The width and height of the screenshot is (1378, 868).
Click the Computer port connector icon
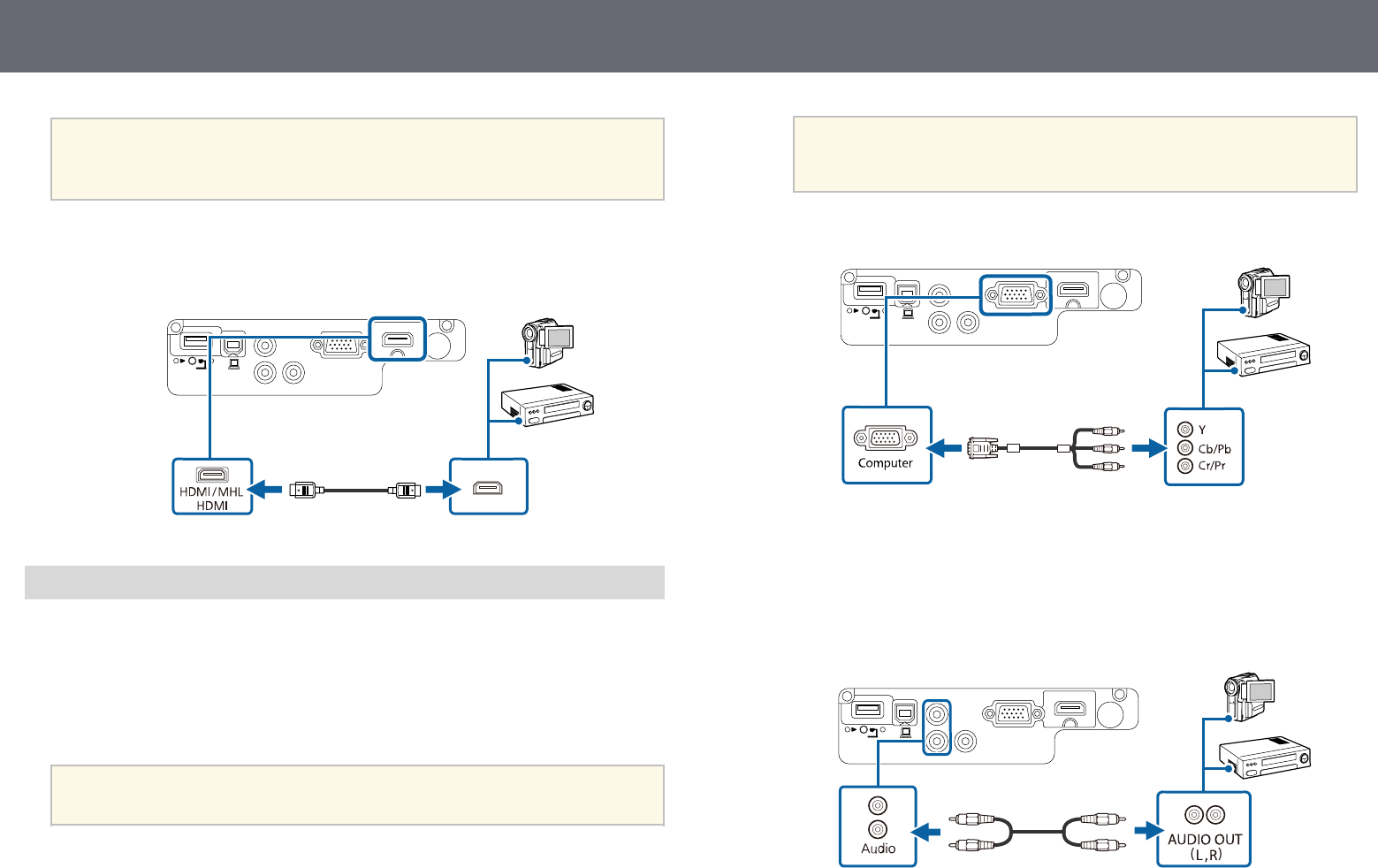(886, 438)
